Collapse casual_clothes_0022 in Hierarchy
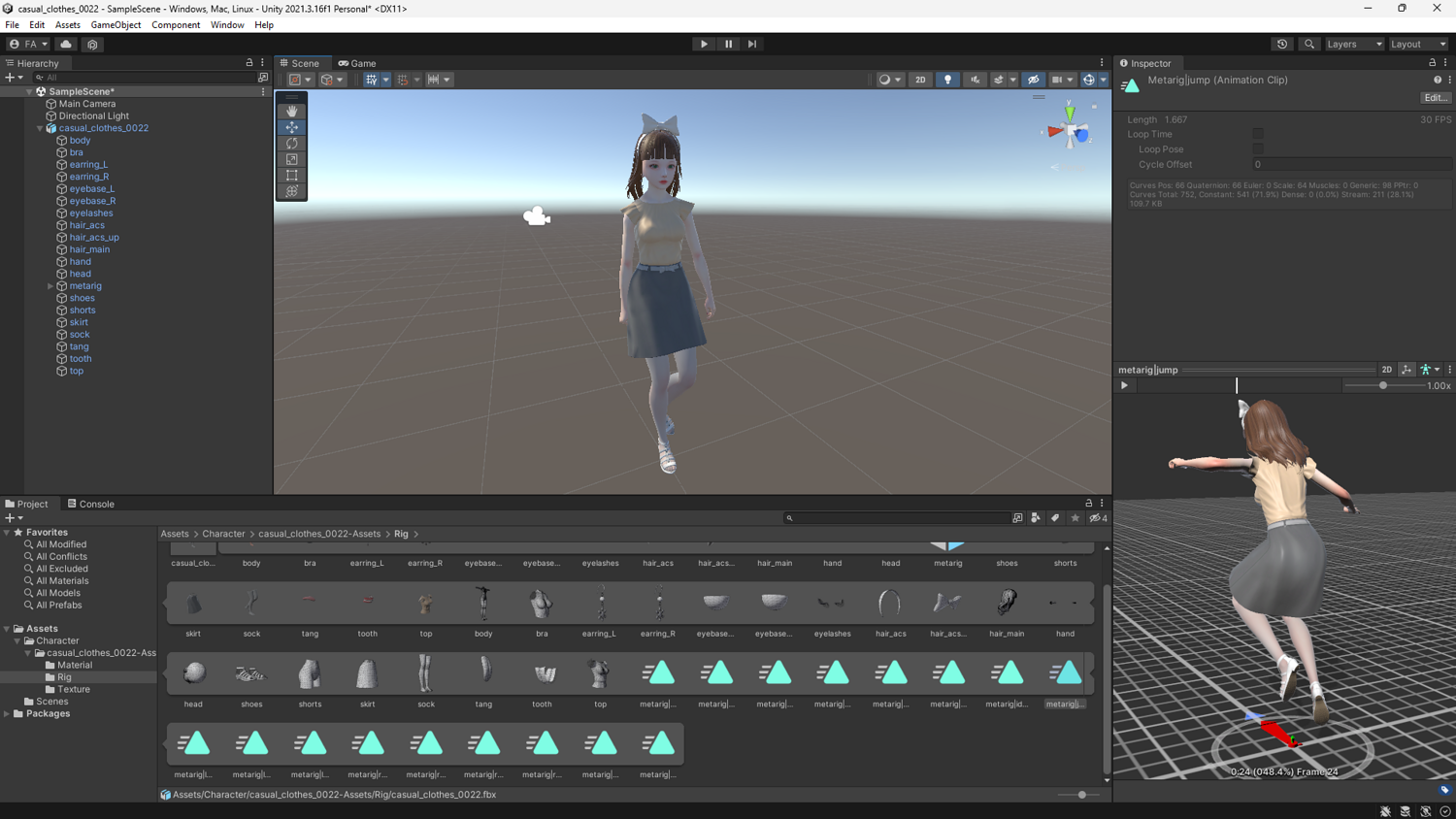This screenshot has height=819, width=1456. click(40, 128)
